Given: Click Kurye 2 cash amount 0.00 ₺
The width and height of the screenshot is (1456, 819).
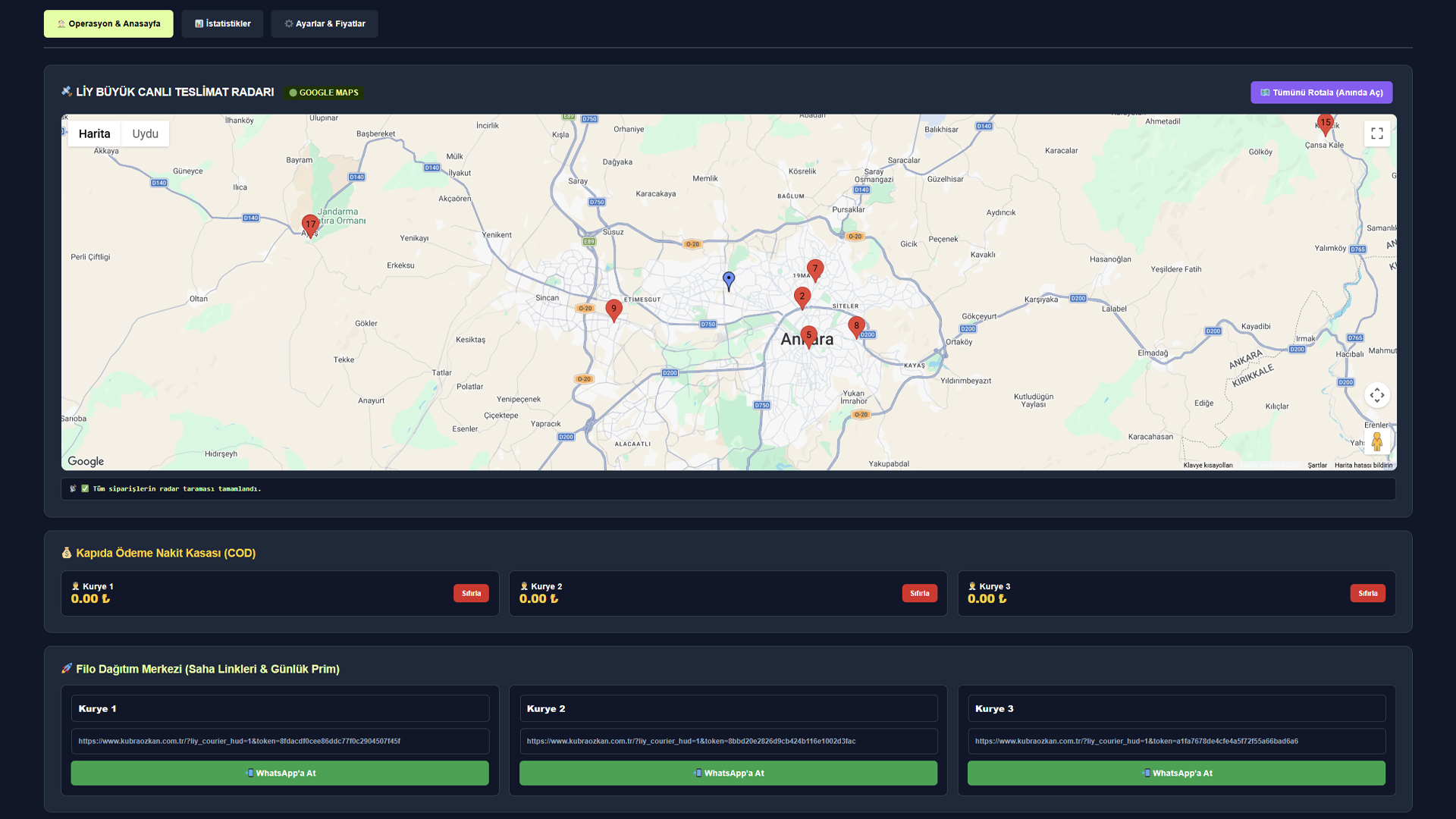Looking at the screenshot, I should point(538,599).
